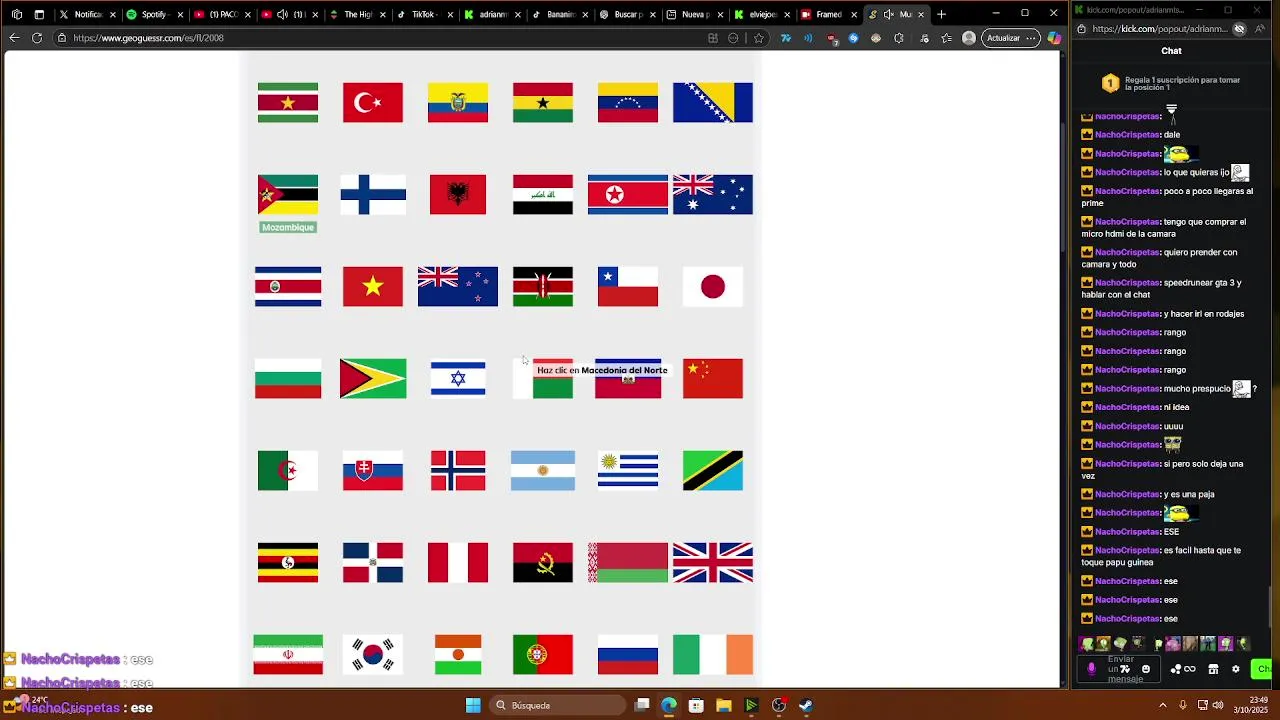Click NachoCrispetas username on 'dale' message
This screenshot has width=1280, height=720.
(x=1128, y=135)
